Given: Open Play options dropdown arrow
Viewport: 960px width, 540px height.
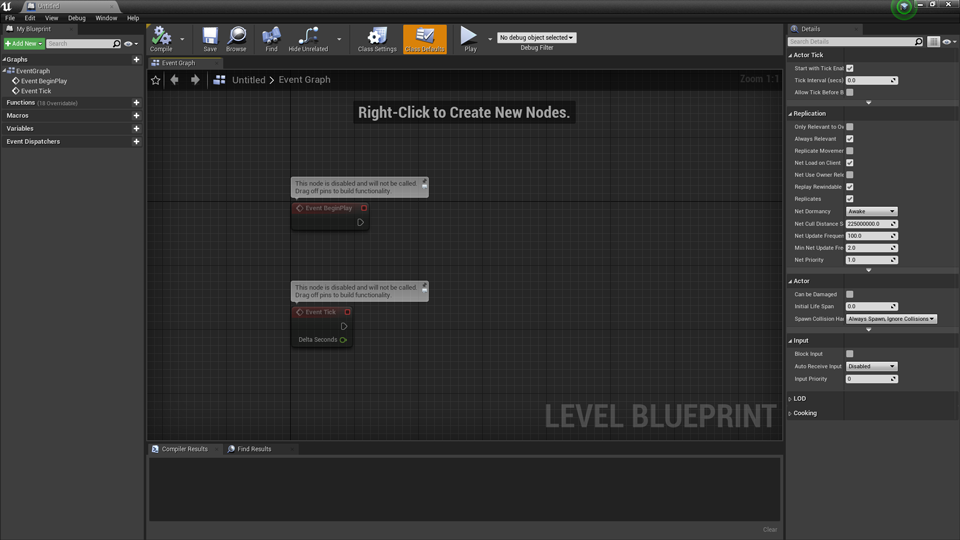Looking at the screenshot, I should (490, 39).
